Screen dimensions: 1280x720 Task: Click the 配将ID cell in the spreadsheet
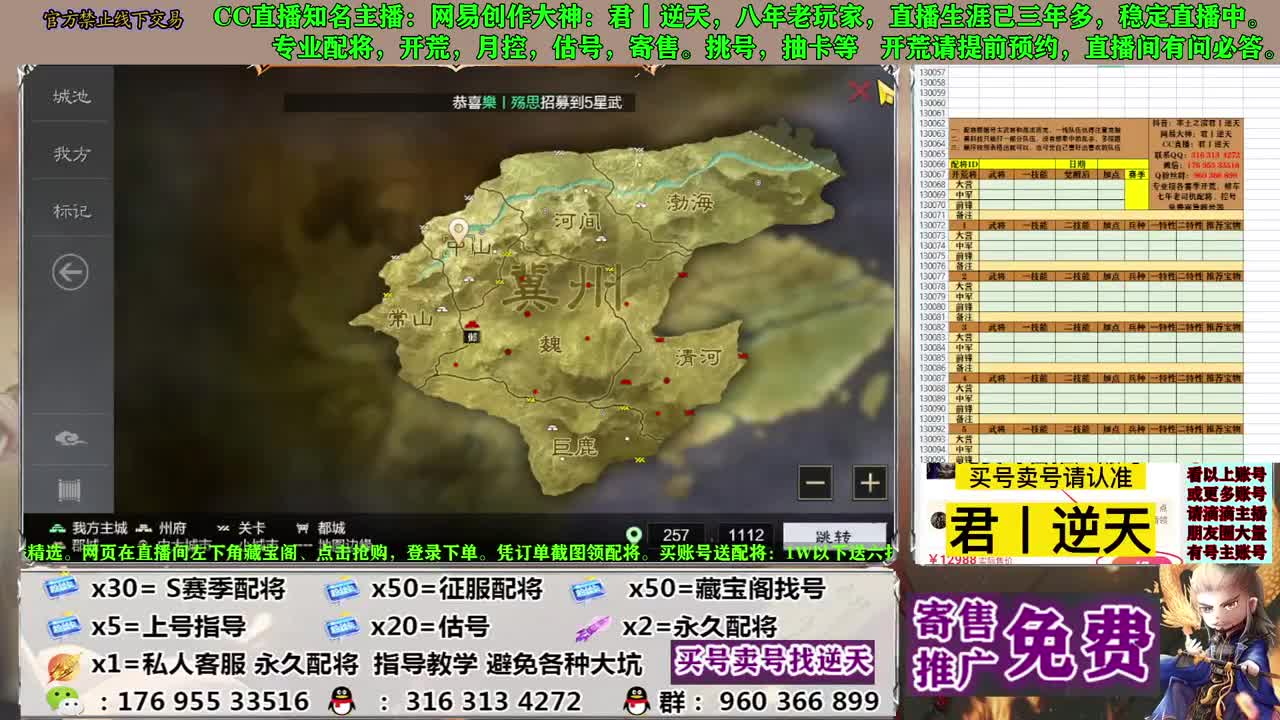pos(964,164)
